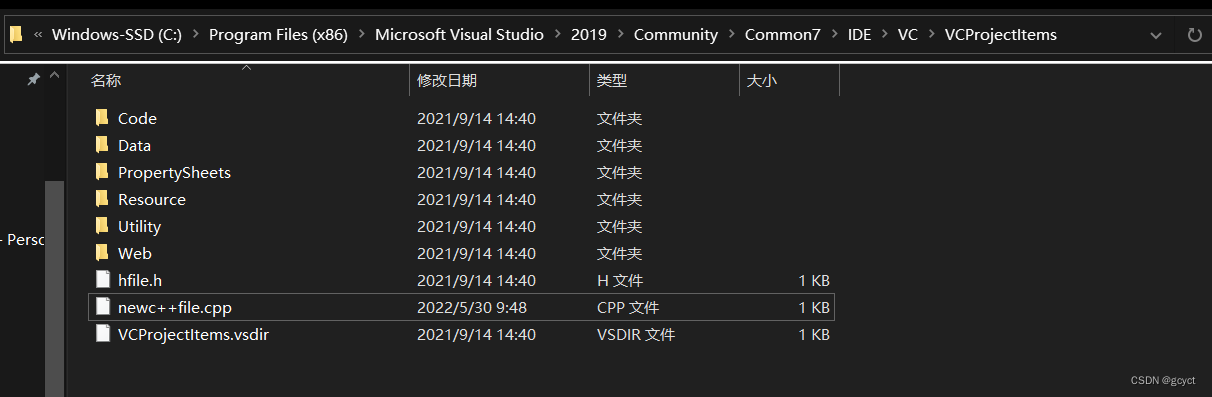Screen dimensions: 1212x397
Task: Select the Utility folder name
Action: tap(139, 226)
